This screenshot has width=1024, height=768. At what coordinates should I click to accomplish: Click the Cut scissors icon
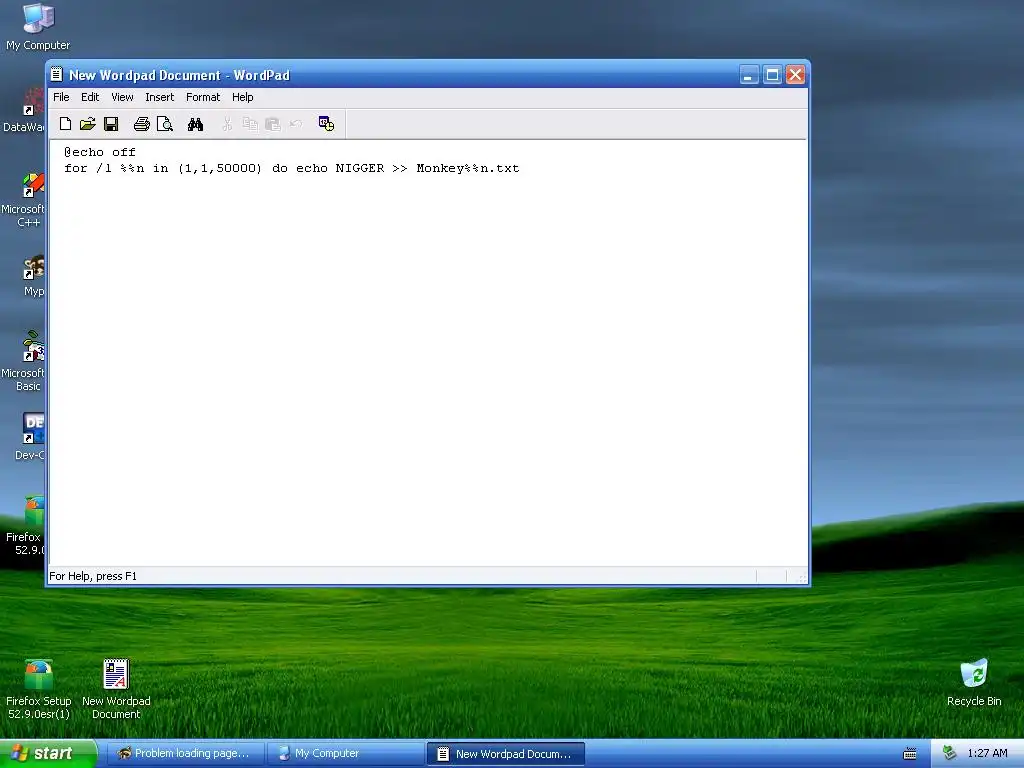pos(227,124)
